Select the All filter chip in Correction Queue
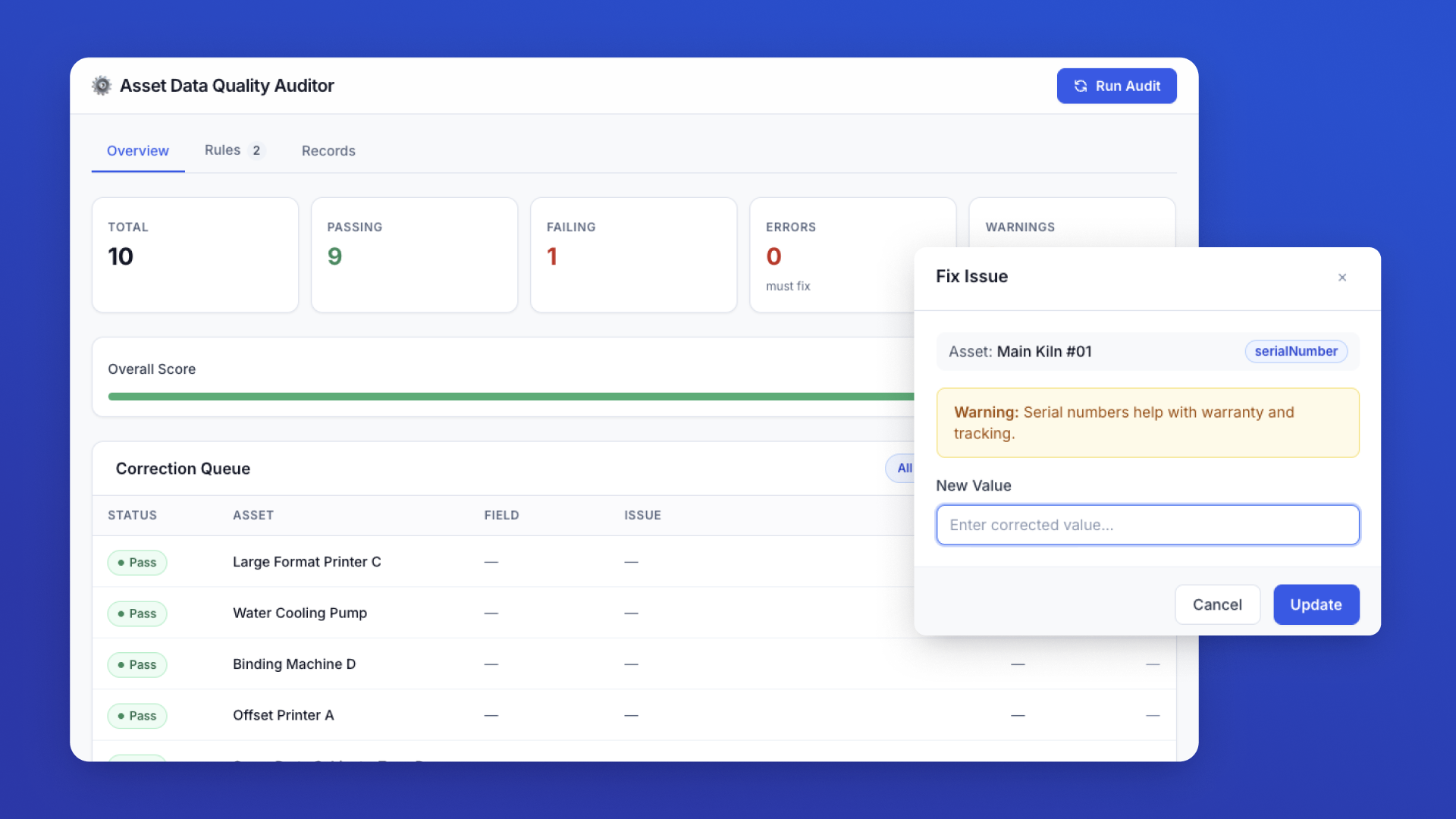1456x819 pixels. click(901, 469)
